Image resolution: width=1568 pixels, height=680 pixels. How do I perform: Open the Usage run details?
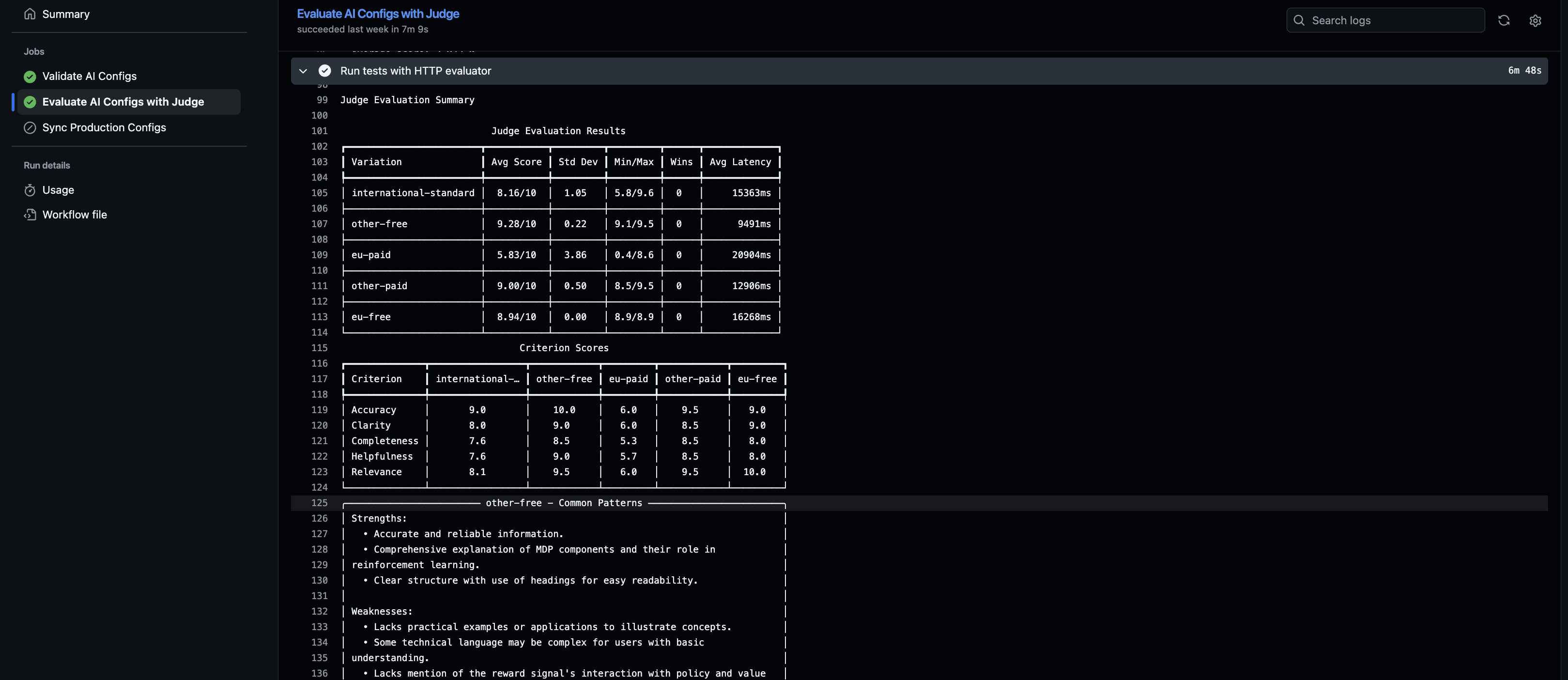click(x=58, y=190)
